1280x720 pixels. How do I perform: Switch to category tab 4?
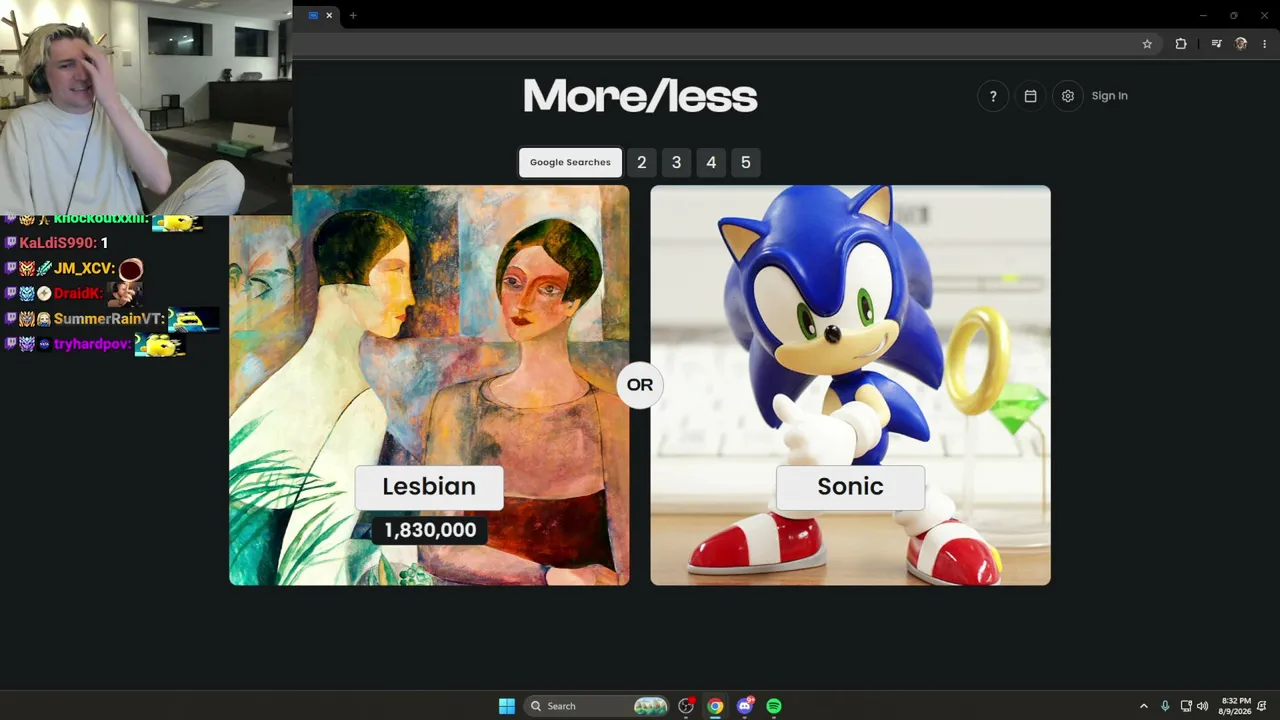tap(711, 162)
